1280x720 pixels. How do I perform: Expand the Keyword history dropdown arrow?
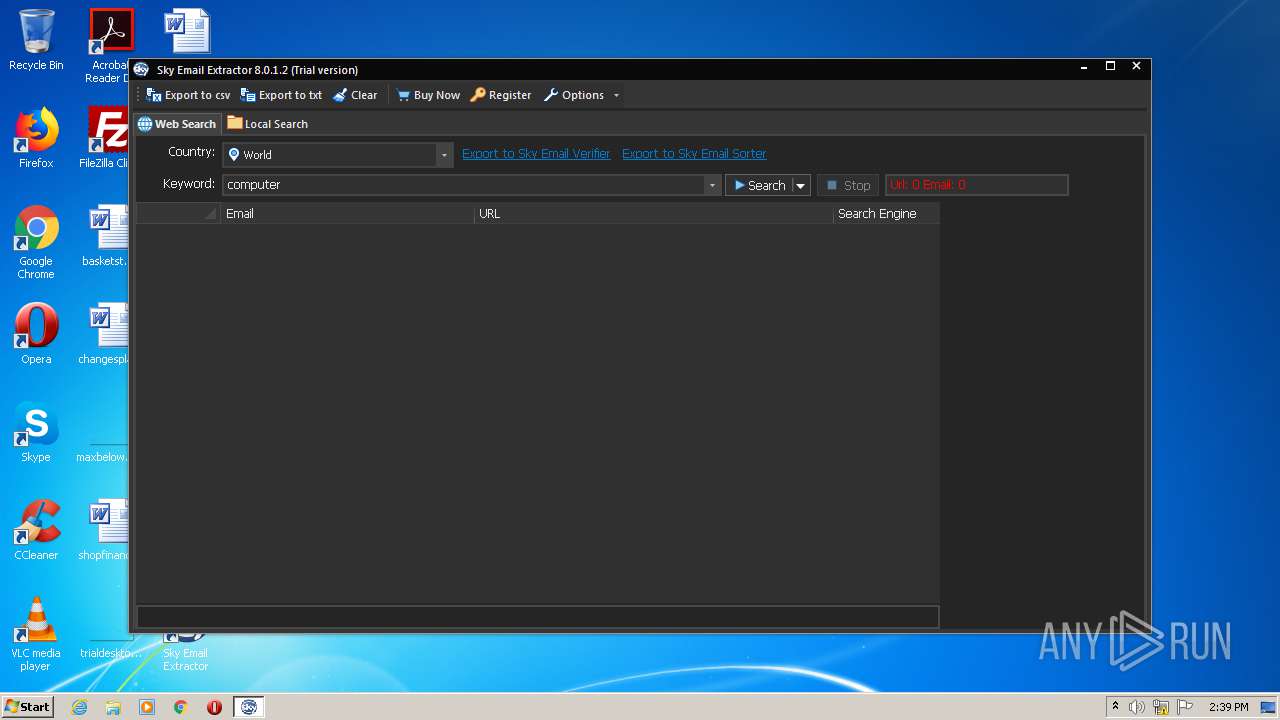tap(712, 185)
